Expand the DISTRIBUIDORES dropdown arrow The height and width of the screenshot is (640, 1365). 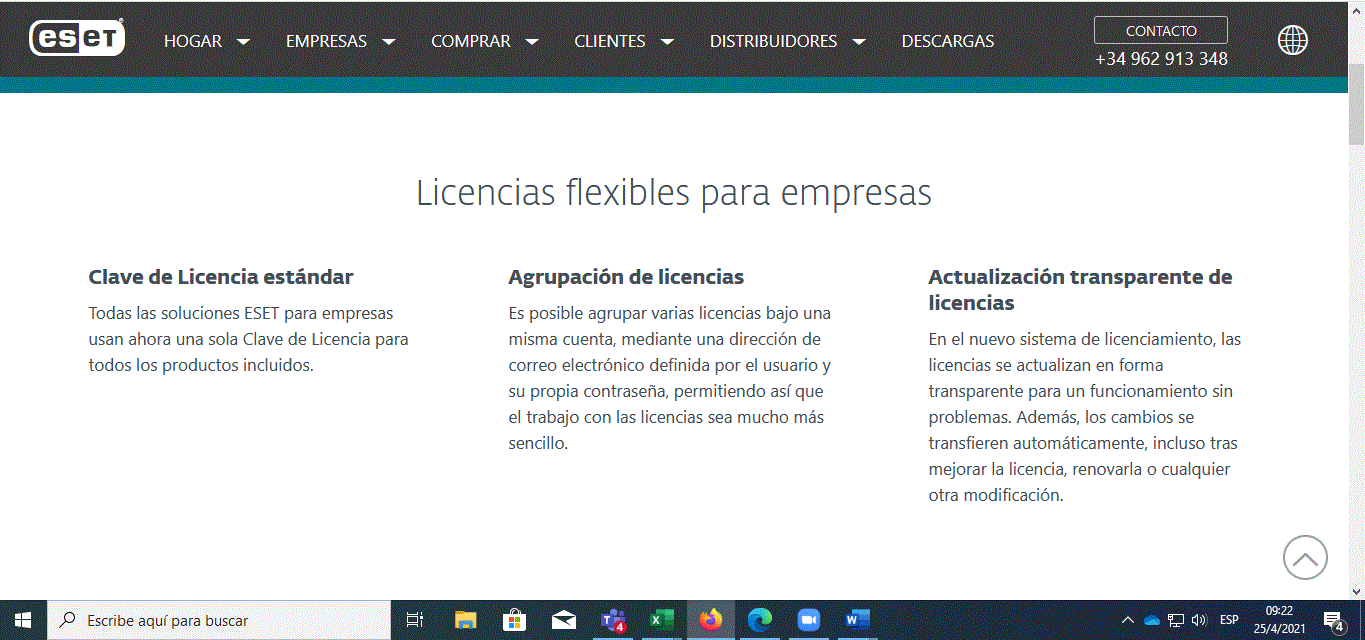pos(859,42)
